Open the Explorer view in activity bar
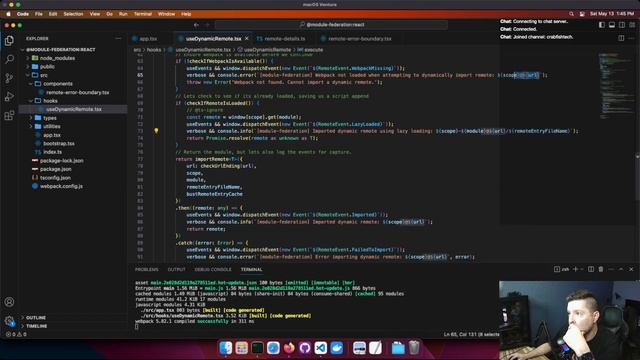The image size is (640, 360). click(x=9, y=40)
